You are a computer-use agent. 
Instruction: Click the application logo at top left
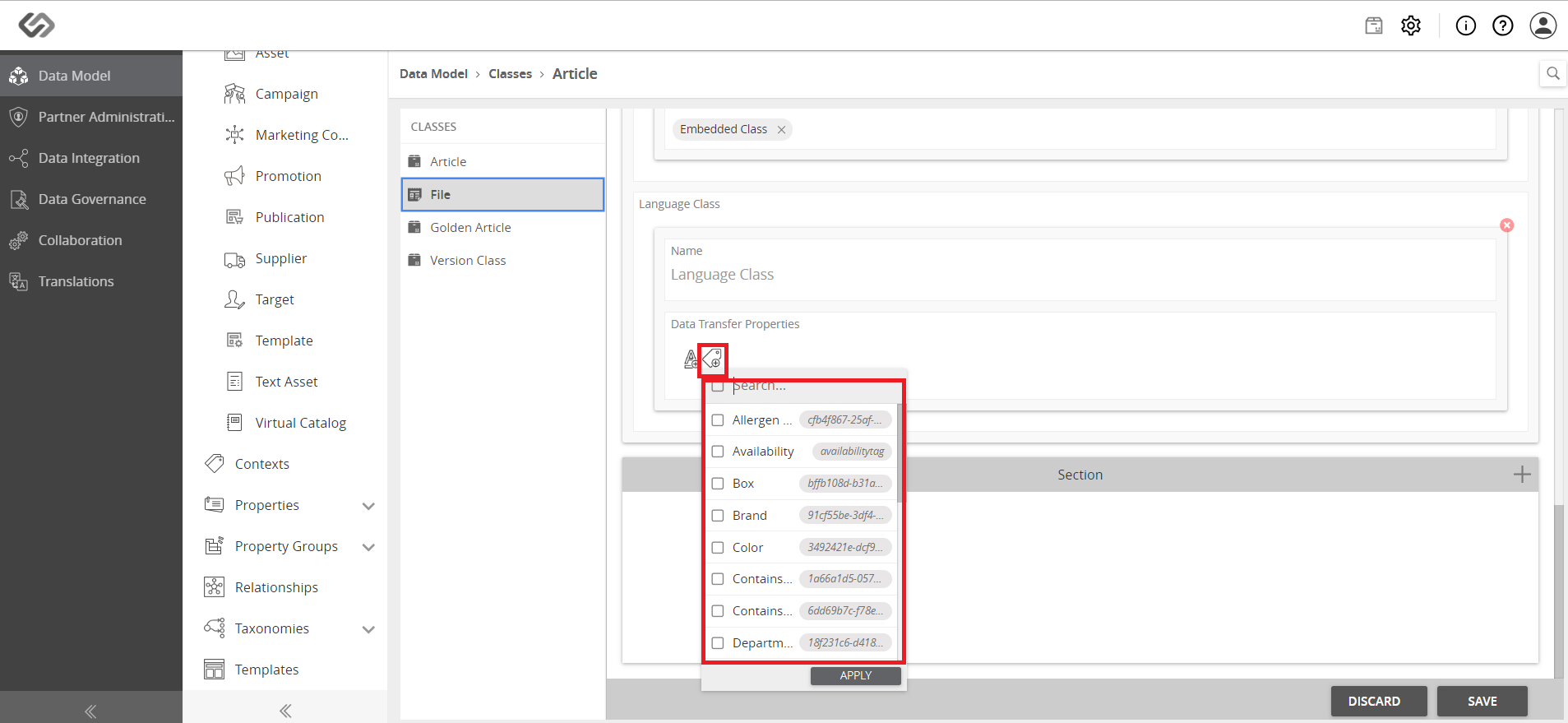click(37, 25)
